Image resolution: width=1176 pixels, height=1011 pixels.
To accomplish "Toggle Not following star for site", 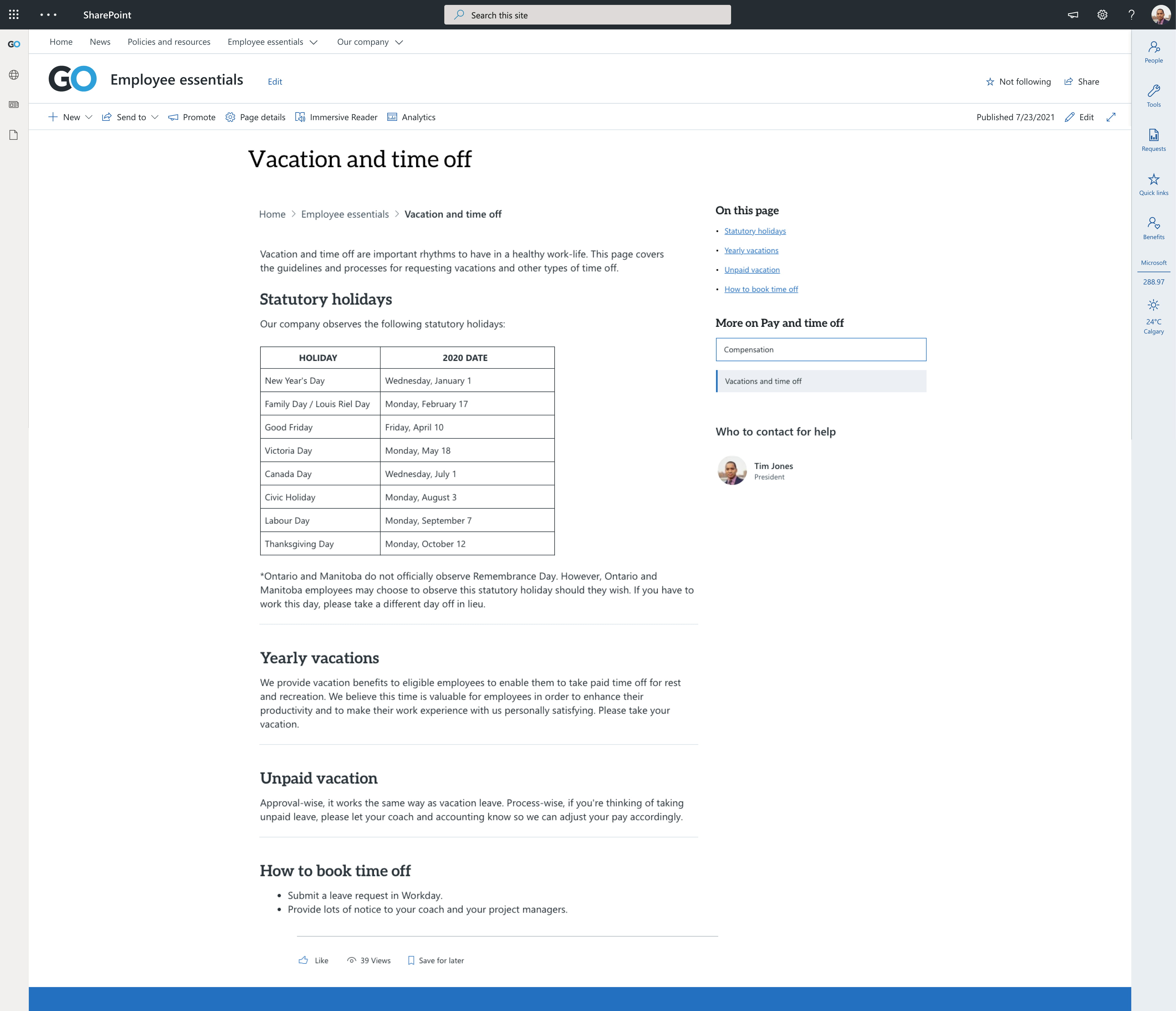I will 990,82.
